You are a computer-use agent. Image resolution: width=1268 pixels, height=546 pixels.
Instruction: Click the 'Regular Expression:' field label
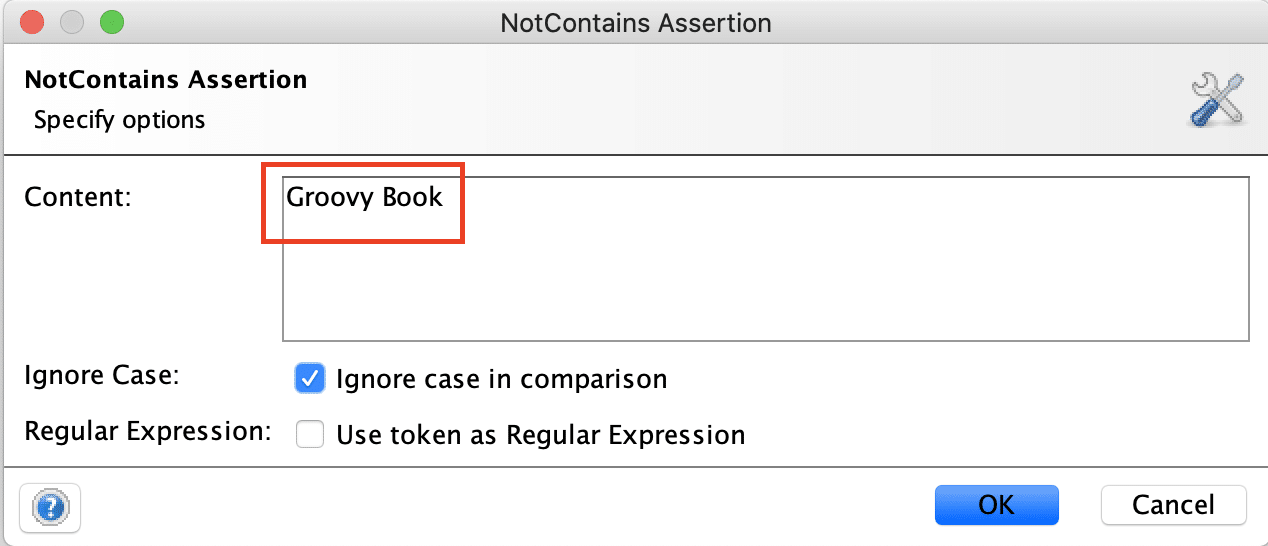coord(148,432)
